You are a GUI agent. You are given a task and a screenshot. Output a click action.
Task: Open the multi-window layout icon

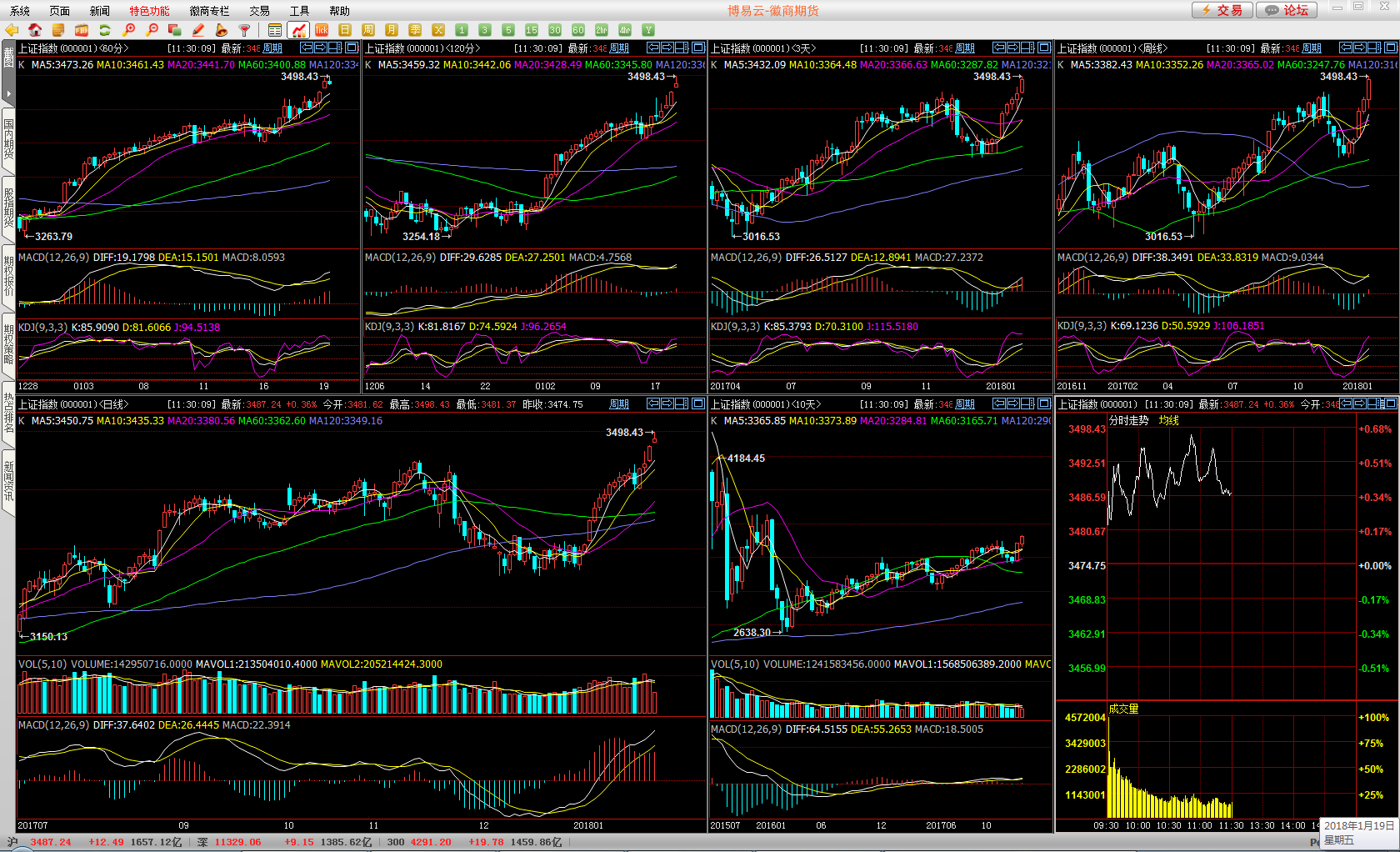[175, 30]
